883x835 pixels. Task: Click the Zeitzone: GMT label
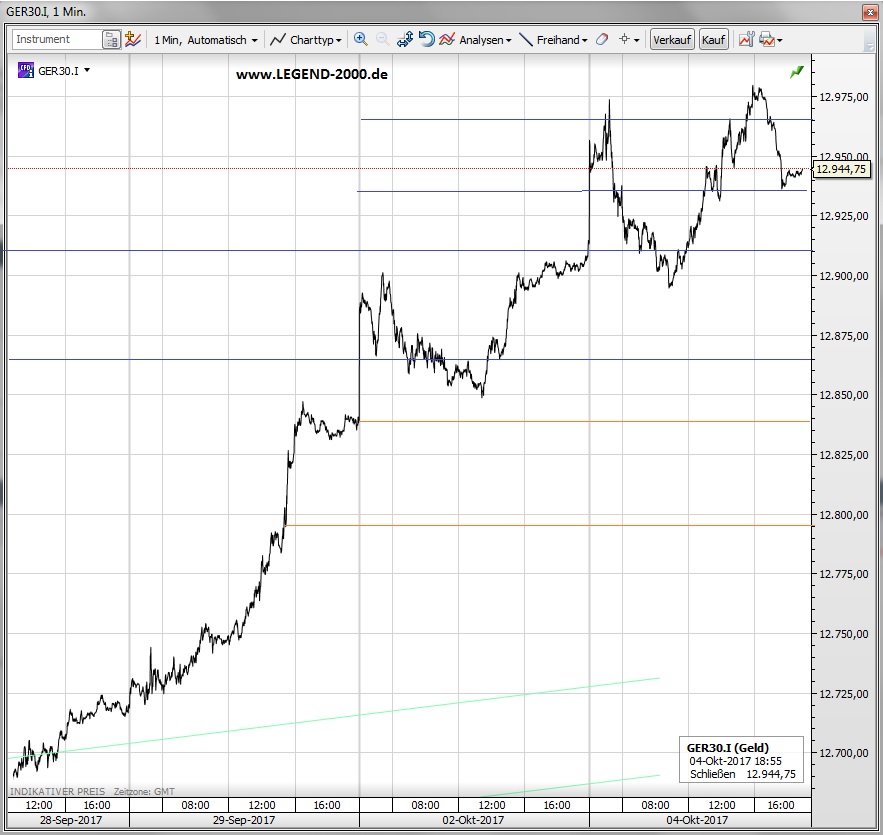pos(144,792)
